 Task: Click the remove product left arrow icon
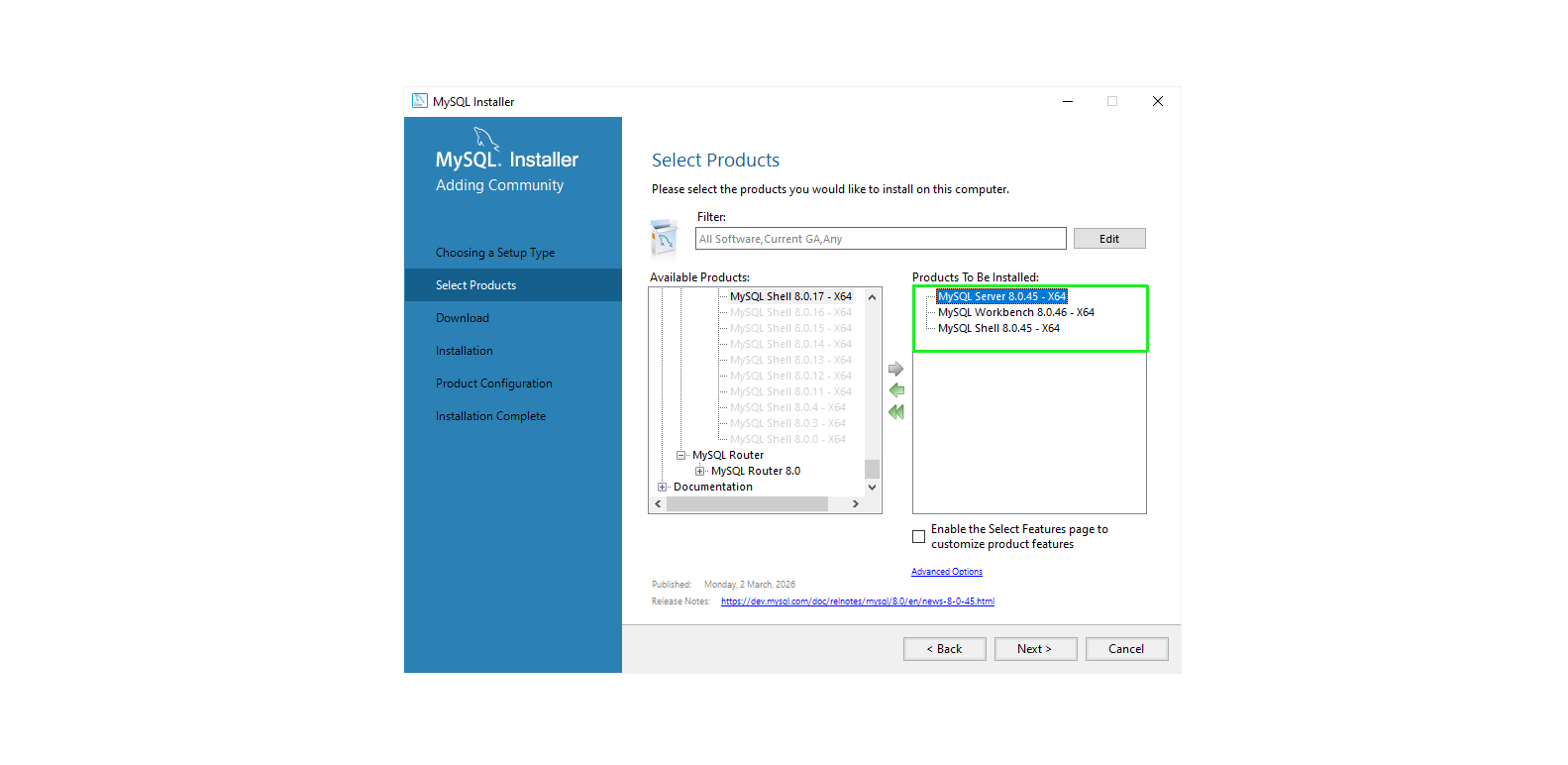coord(896,390)
